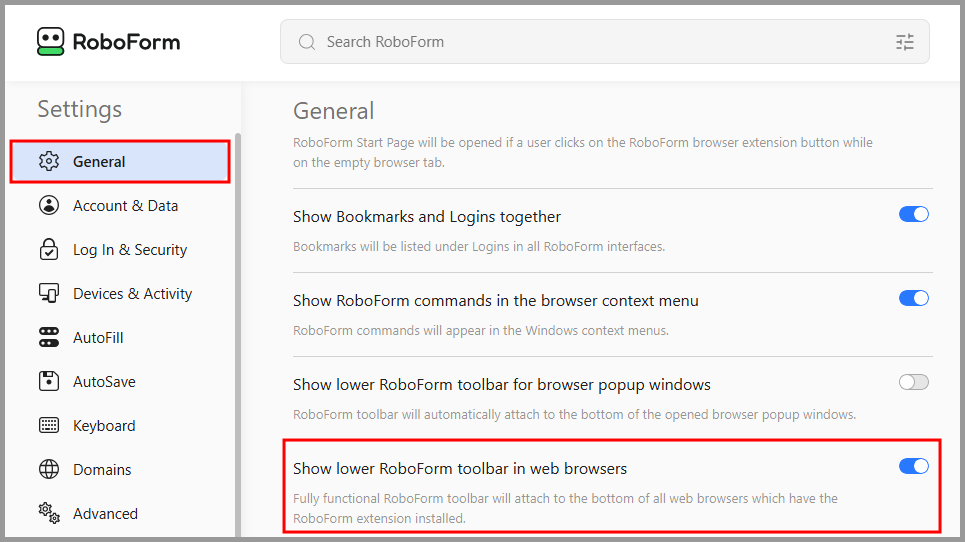Click the Account & Data person icon
The width and height of the screenshot is (965, 542).
pos(49,205)
